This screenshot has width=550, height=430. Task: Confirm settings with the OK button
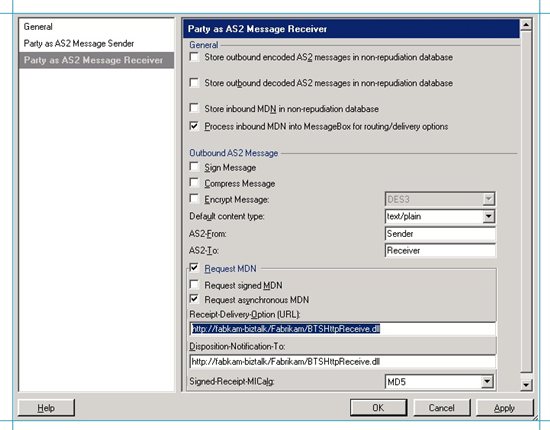[x=378, y=408]
